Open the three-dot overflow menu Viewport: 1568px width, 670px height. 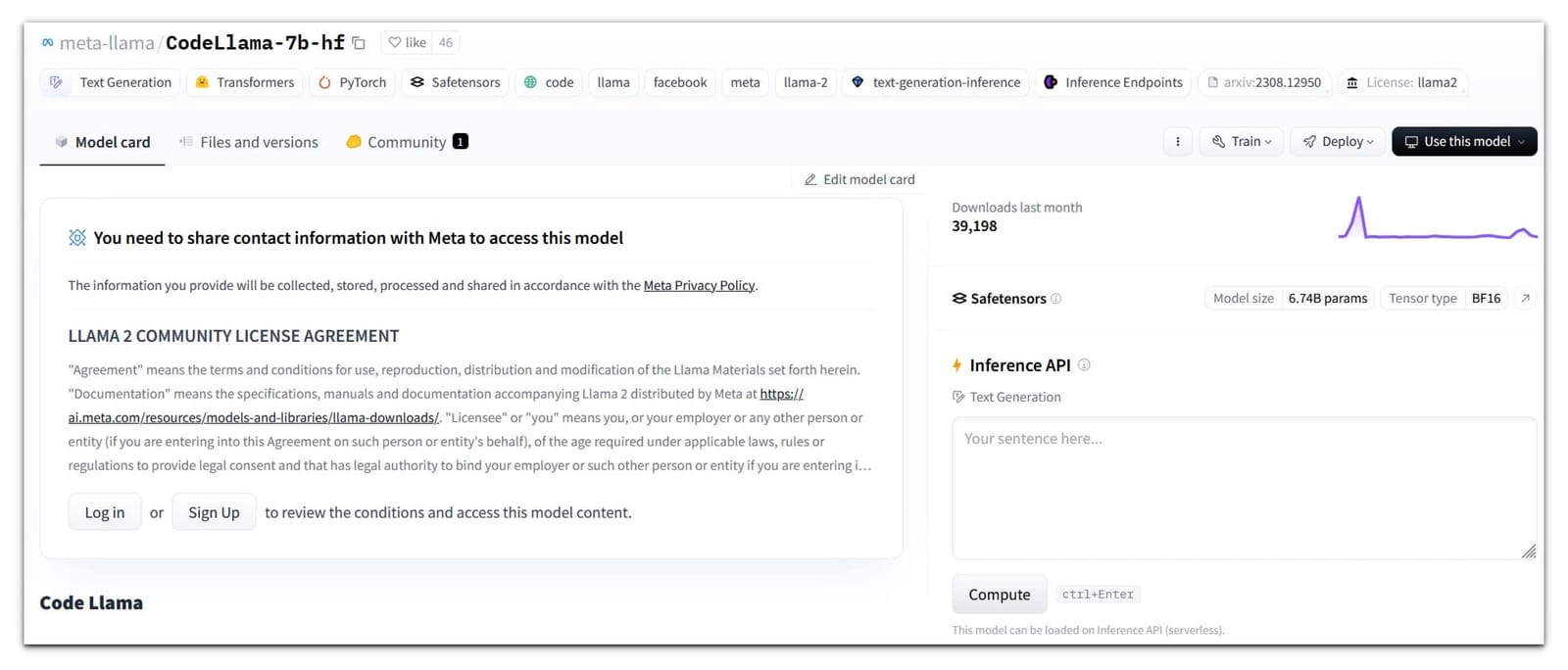coord(1177,141)
